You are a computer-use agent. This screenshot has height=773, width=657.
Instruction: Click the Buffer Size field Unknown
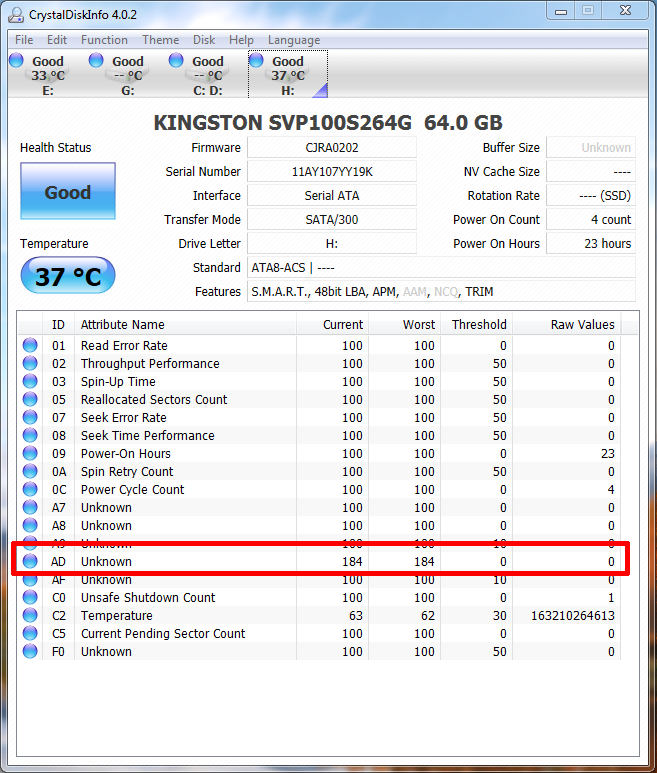click(x=591, y=147)
